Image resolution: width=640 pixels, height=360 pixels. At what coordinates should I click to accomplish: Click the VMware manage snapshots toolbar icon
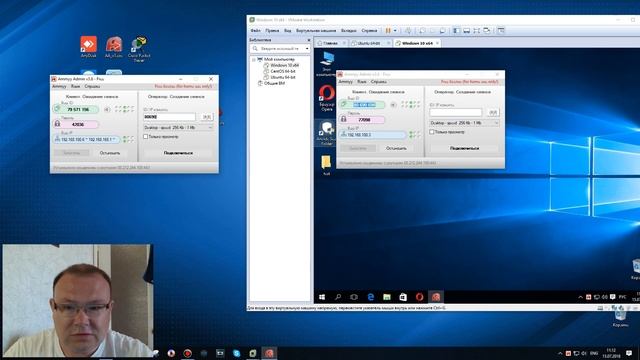442,31
